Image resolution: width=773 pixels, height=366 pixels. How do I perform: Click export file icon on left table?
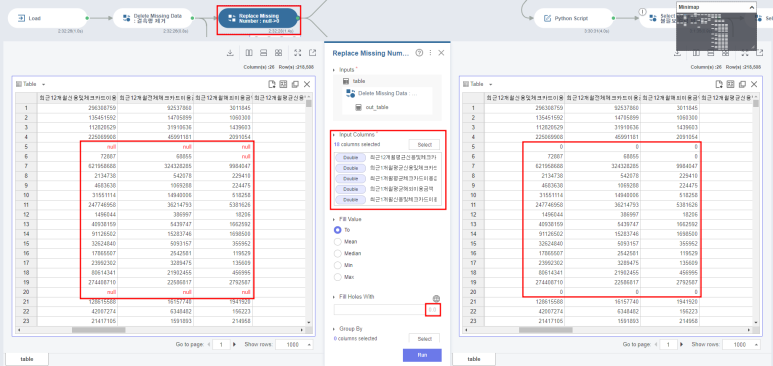(x=272, y=84)
